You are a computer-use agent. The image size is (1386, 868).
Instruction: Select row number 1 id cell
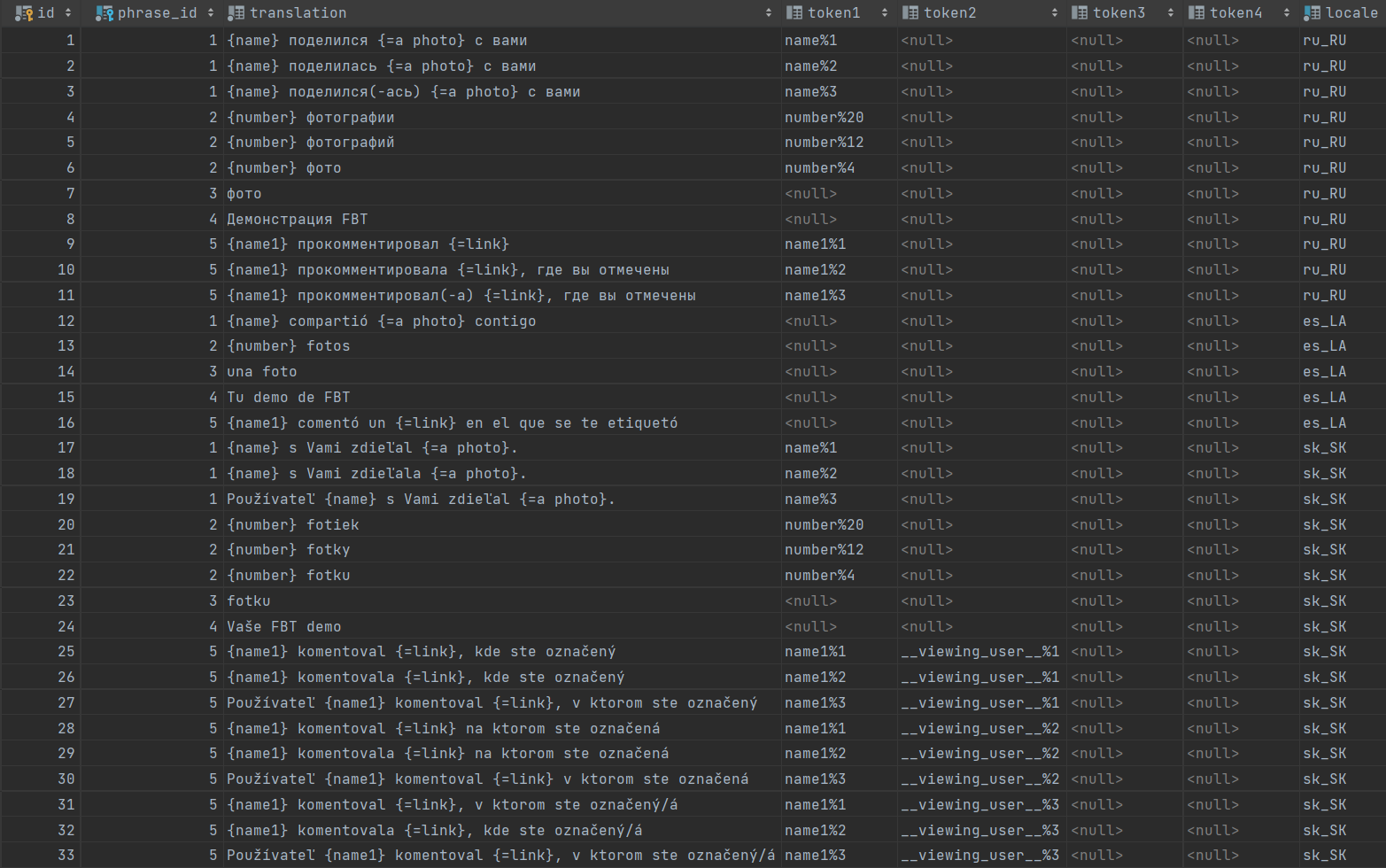[x=41, y=41]
